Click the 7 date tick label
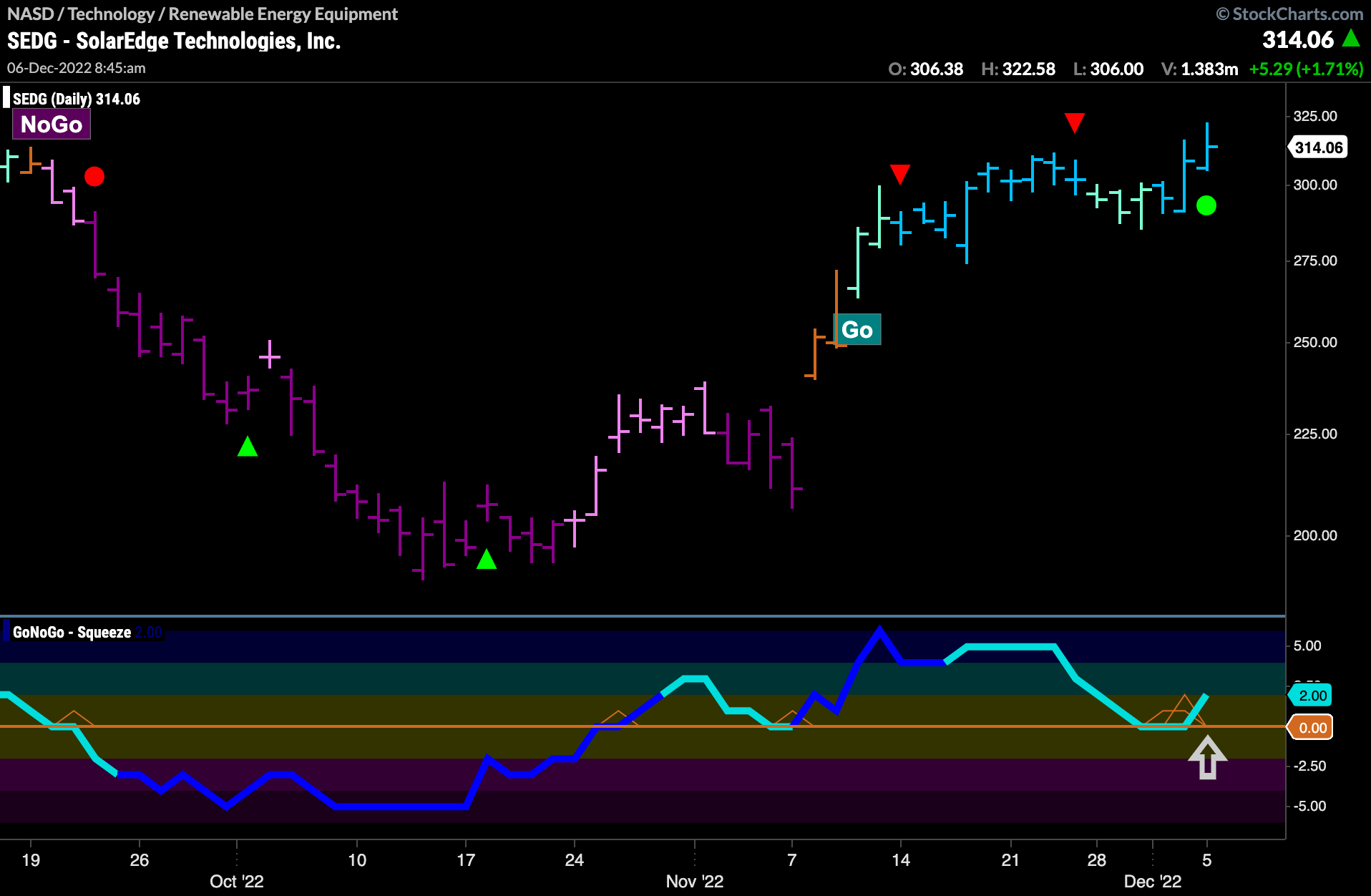 click(792, 860)
